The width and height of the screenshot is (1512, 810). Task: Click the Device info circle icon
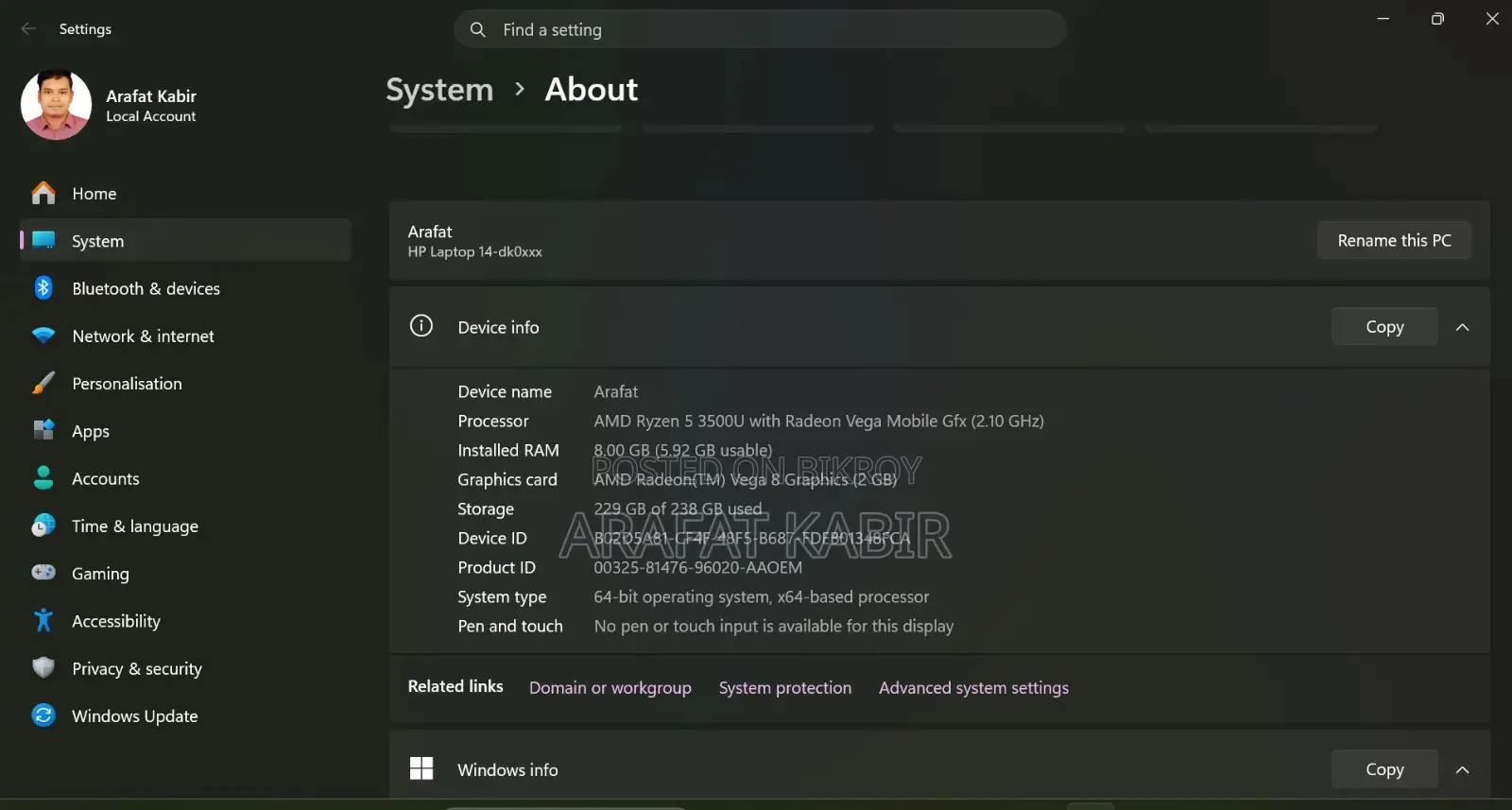[421, 326]
